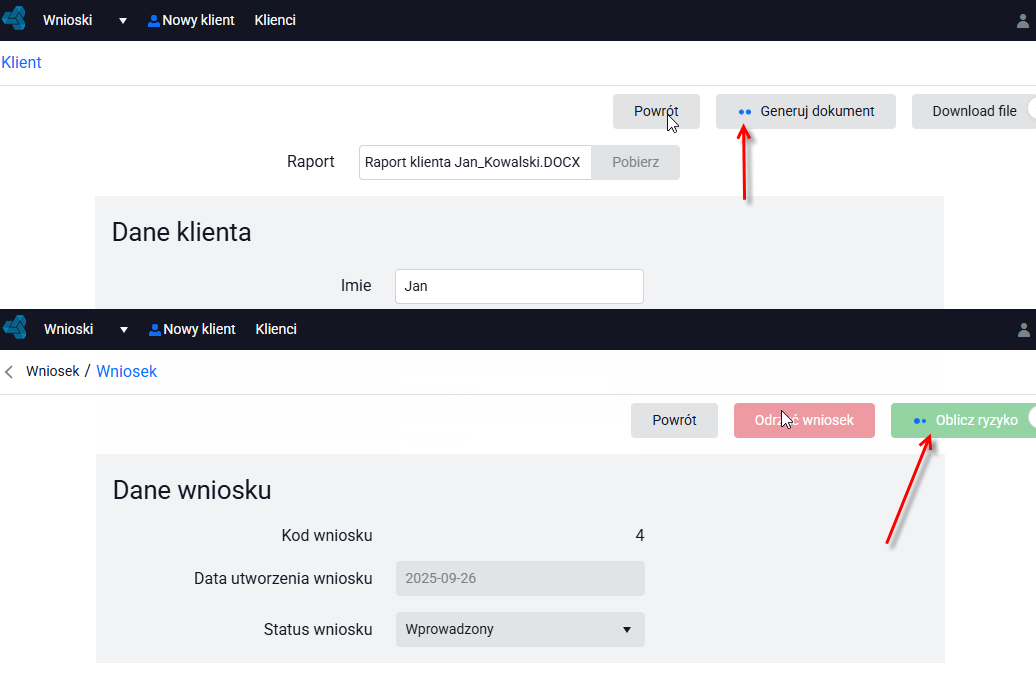Click the Download file button
Image resolution: width=1036 pixels, height=673 pixels.
(x=974, y=112)
